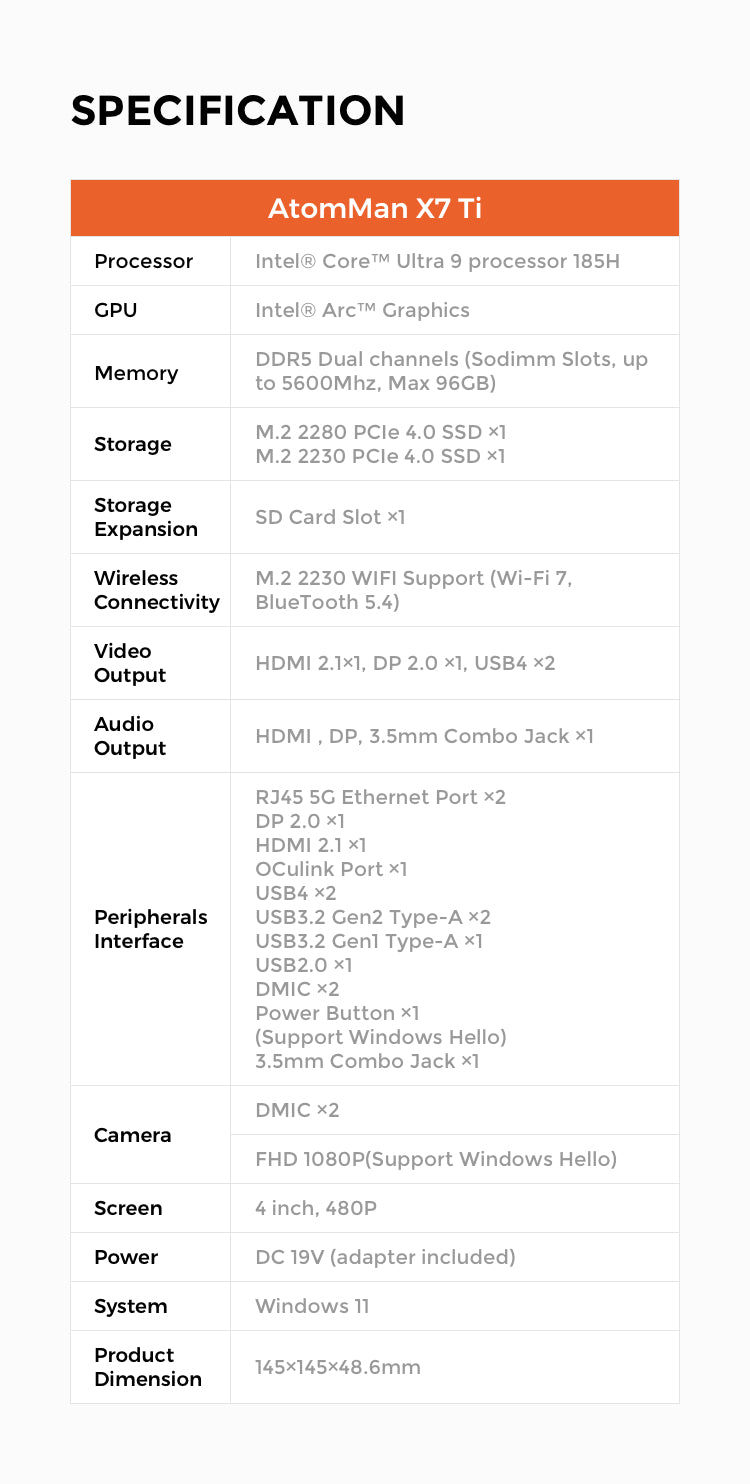This screenshot has height=1484, width=750.
Task: Select the Wireless Connectivity label
Action: point(156,590)
